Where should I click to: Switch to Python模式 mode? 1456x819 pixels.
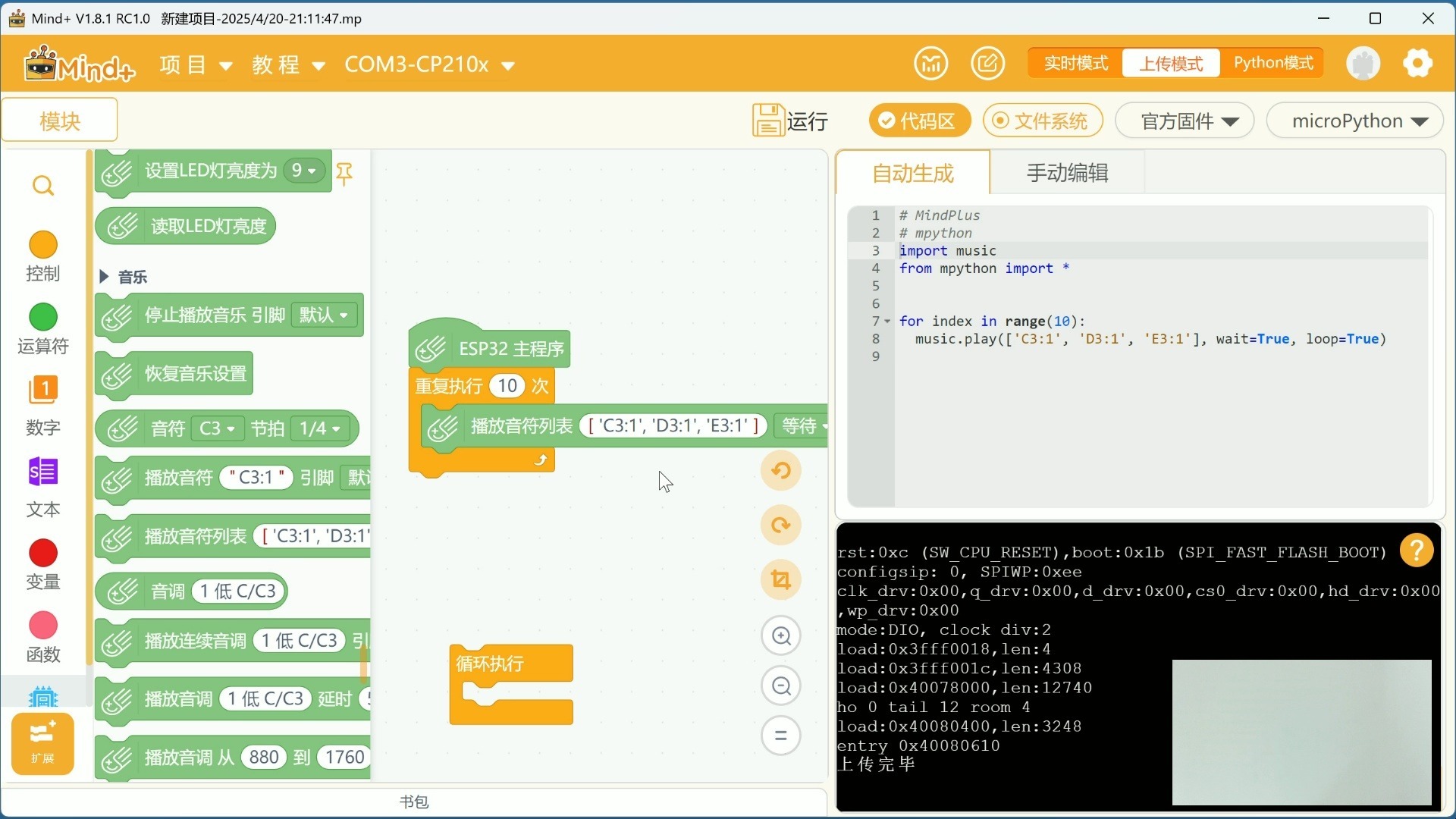pos(1272,63)
